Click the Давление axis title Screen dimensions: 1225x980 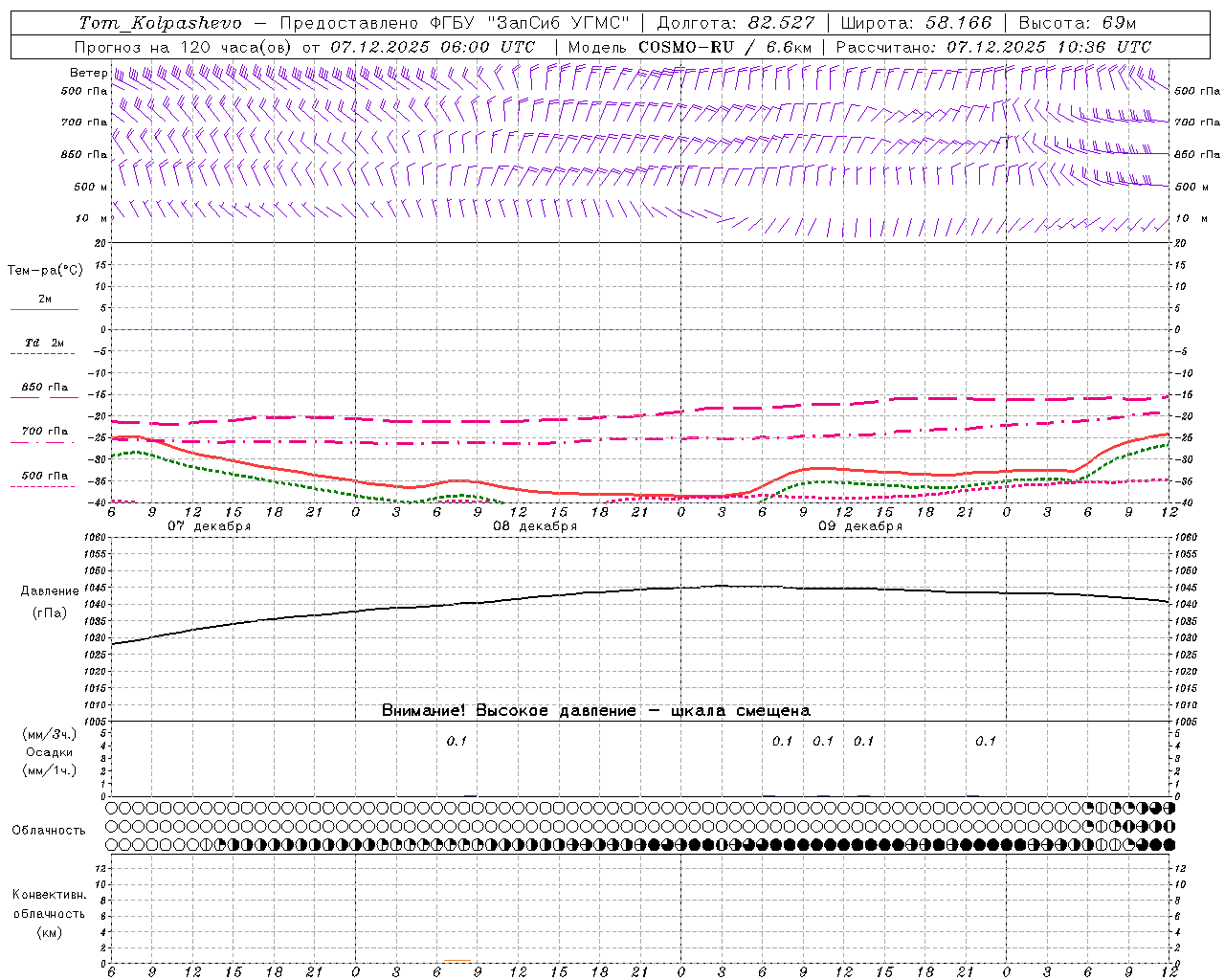pos(50,591)
